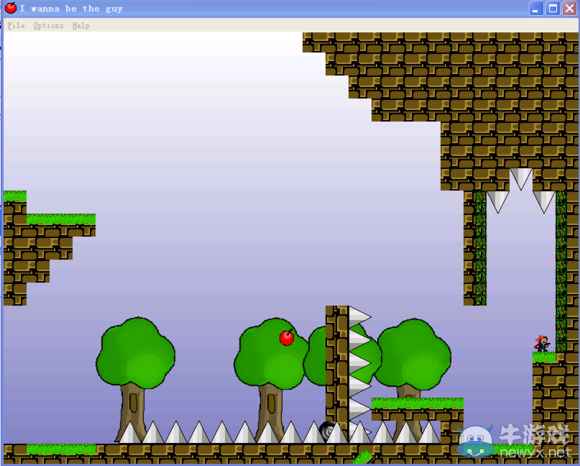Click the 'I wanna be the guy' title text
The width and height of the screenshot is (580, 466).
(x=71, y=9)
